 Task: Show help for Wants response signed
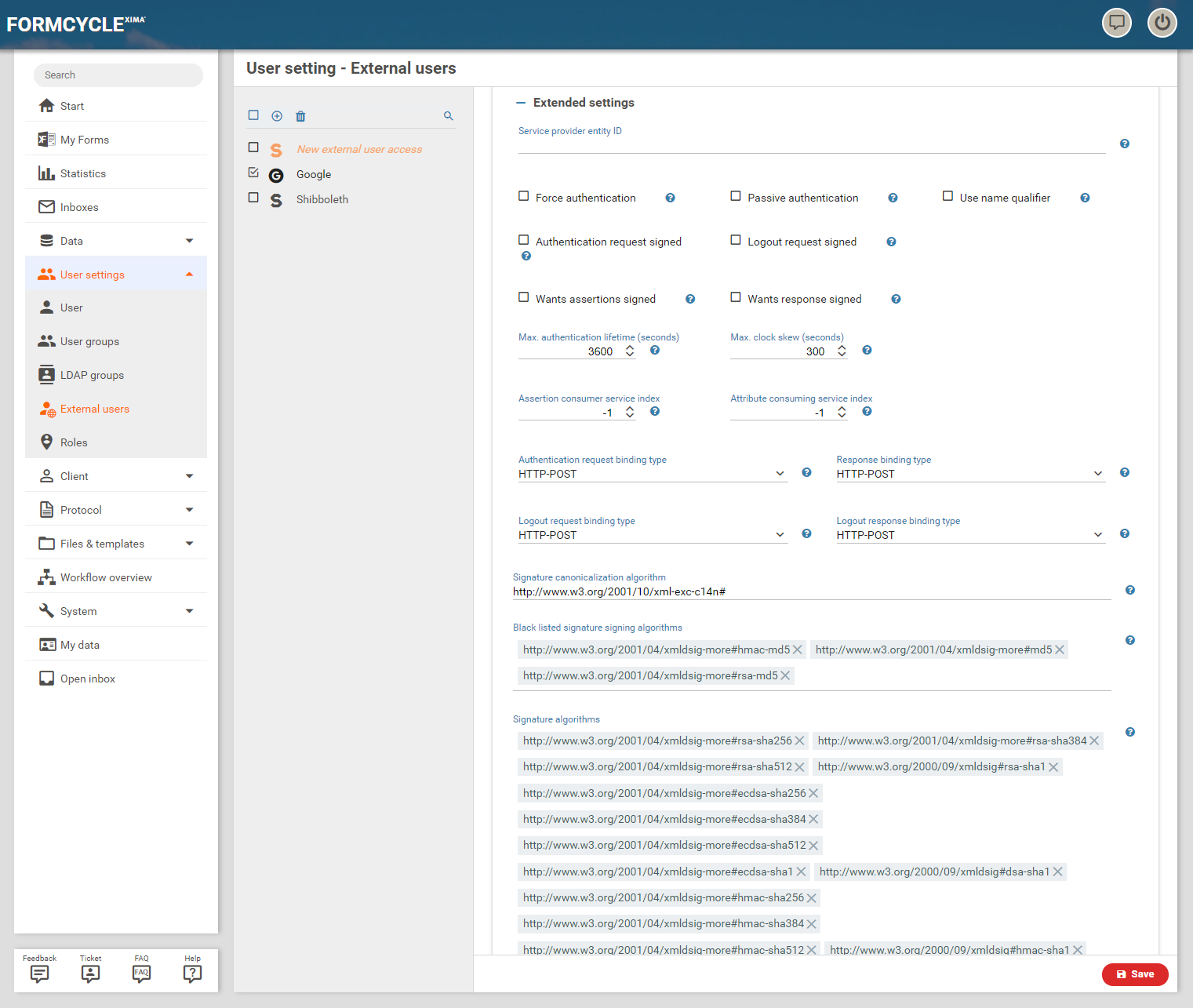[x=896, y=299]
